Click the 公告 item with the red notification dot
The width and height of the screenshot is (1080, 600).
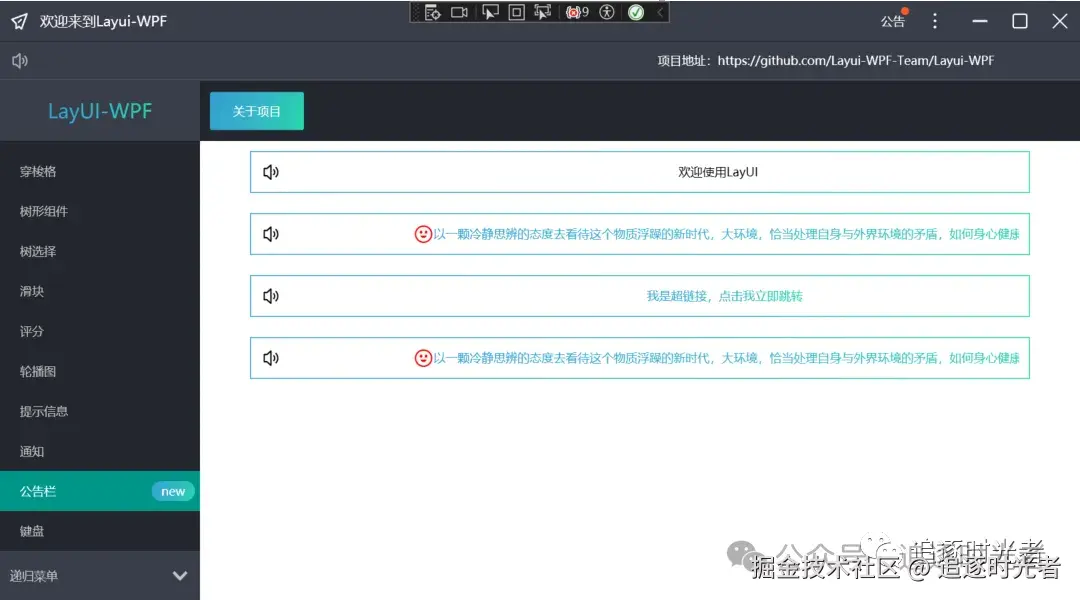tap(893, 20)
